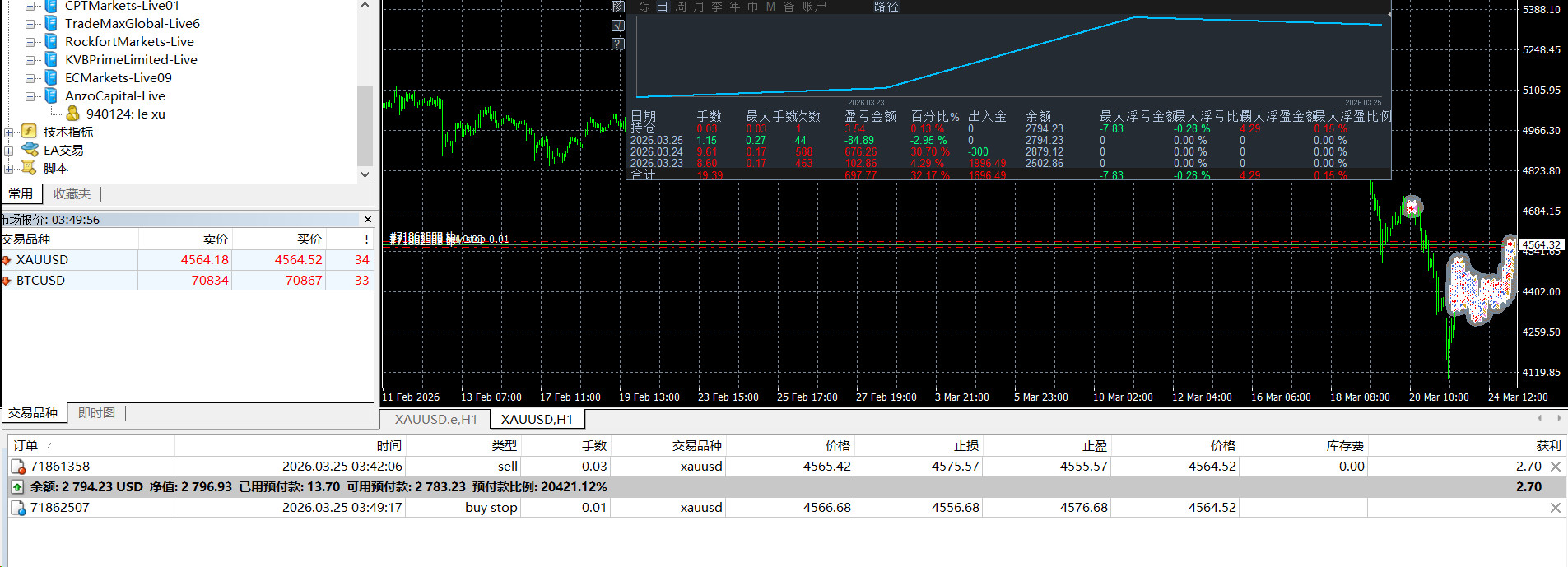Collapse the AnzoCapital-Live tree node
Screen dimensions: 1568x567
click(x=30, y=96)
